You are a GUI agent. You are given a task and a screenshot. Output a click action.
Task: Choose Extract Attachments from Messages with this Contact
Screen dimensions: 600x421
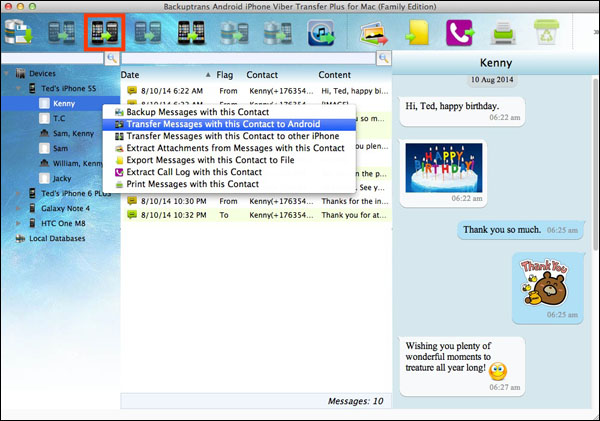(229, 148)
